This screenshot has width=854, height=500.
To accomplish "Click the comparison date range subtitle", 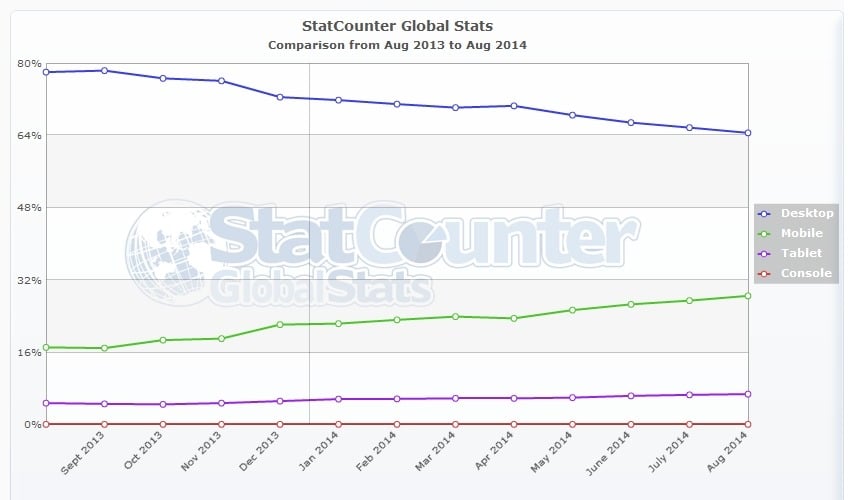I will point(397,44).
